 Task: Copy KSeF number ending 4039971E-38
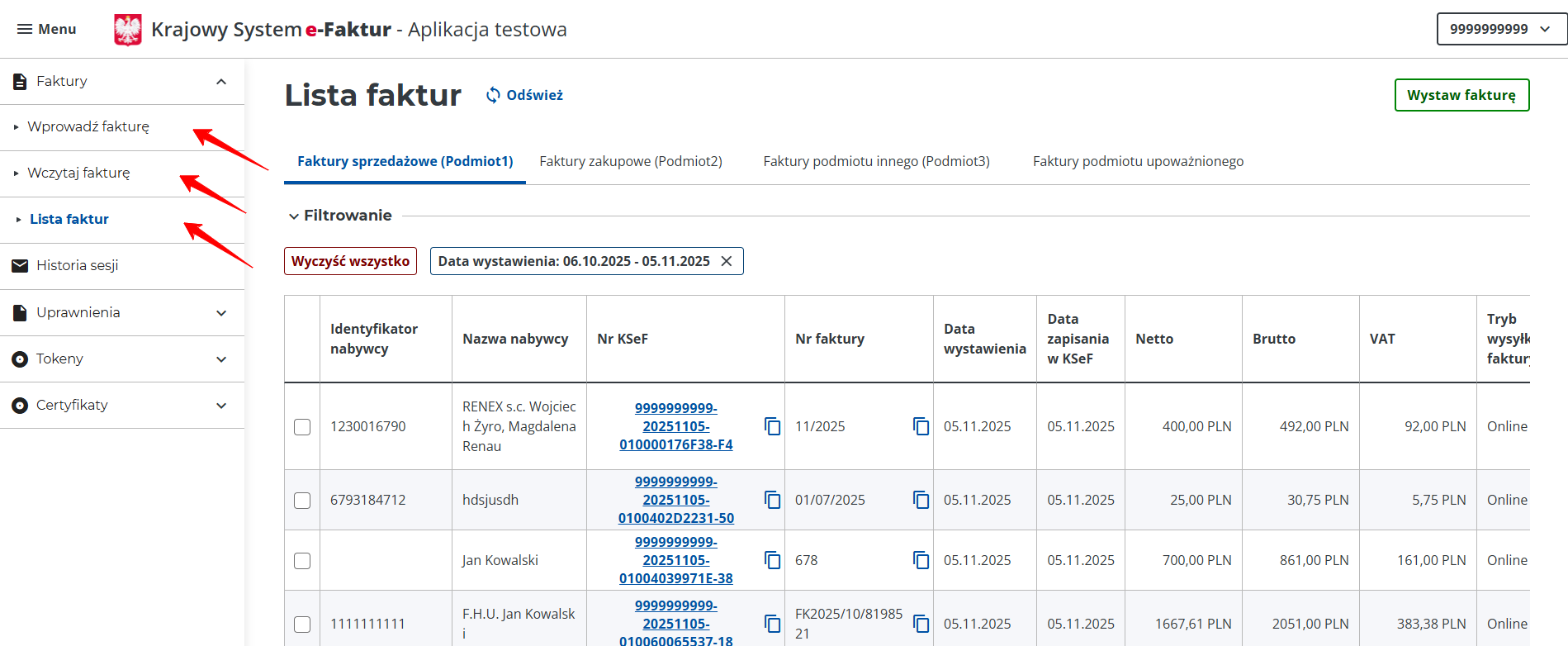[x=772, y=560]
